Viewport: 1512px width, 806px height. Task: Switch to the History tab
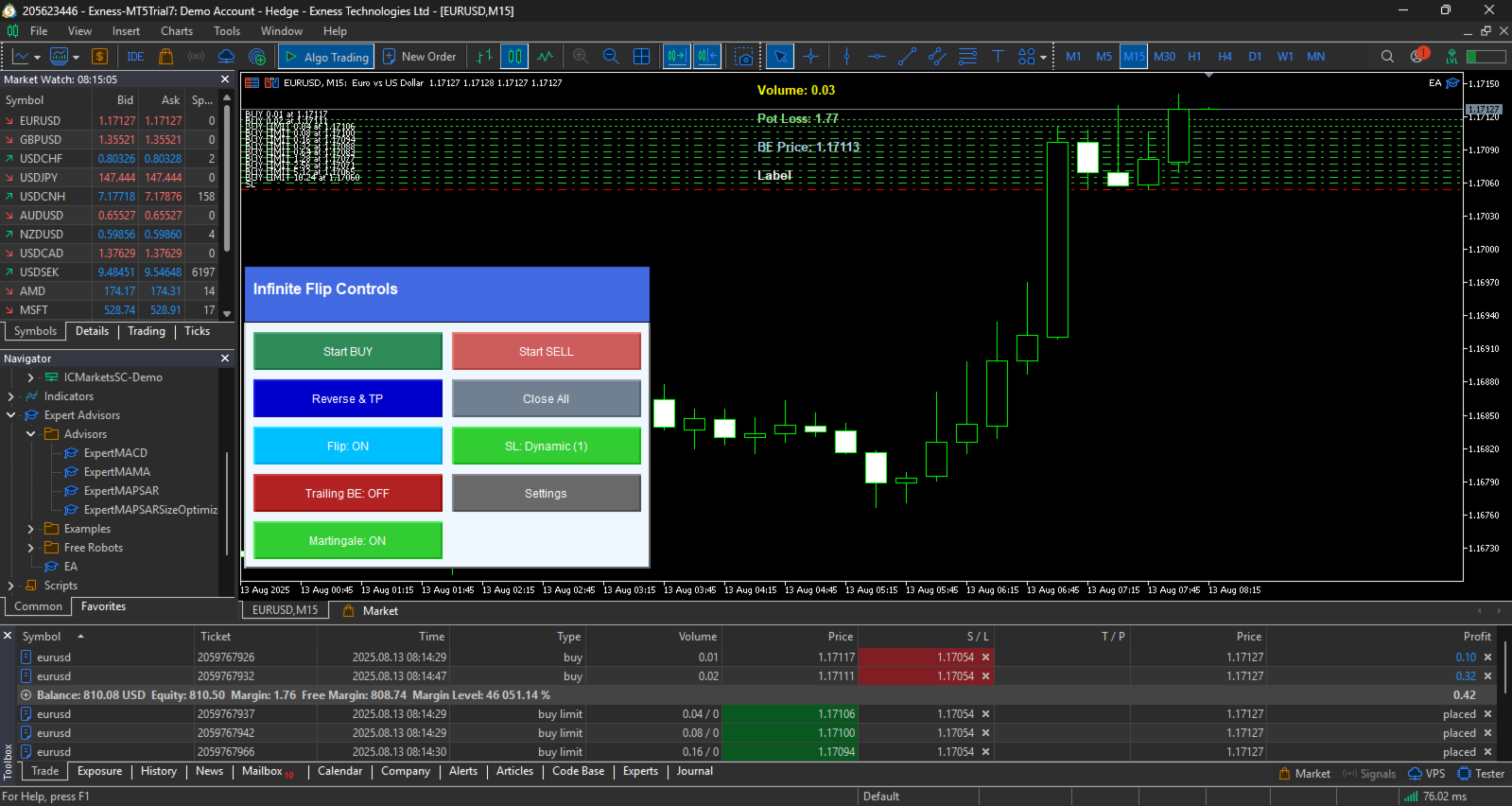tap(159, 771)
